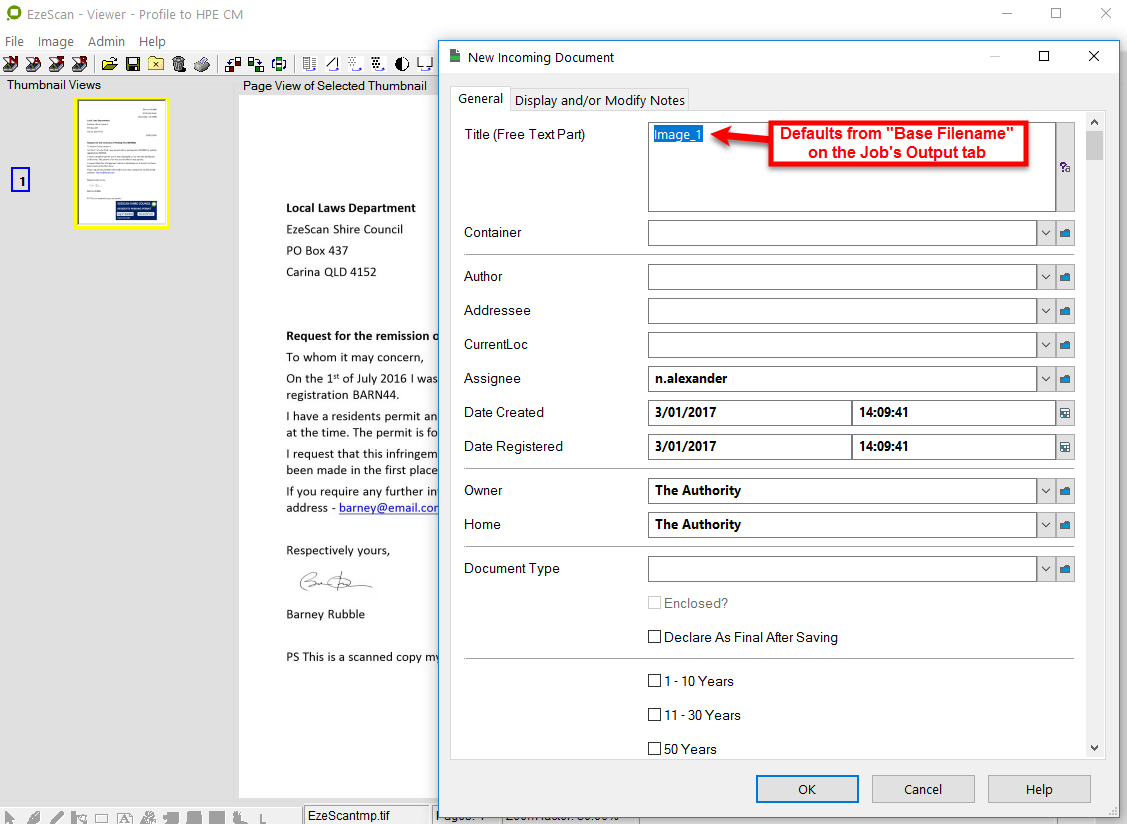The width and height of the screenshot is (1127, 824).
Task: Click the browse icon beside Container field
Action: (1065, 233)
